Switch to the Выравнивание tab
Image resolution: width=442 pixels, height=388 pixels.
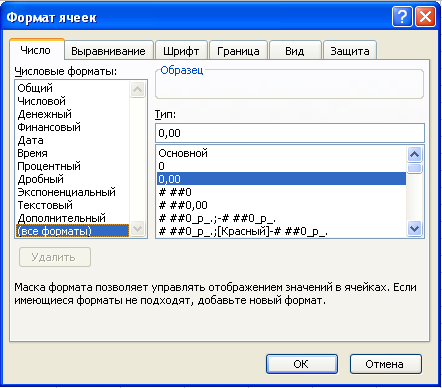108,51
